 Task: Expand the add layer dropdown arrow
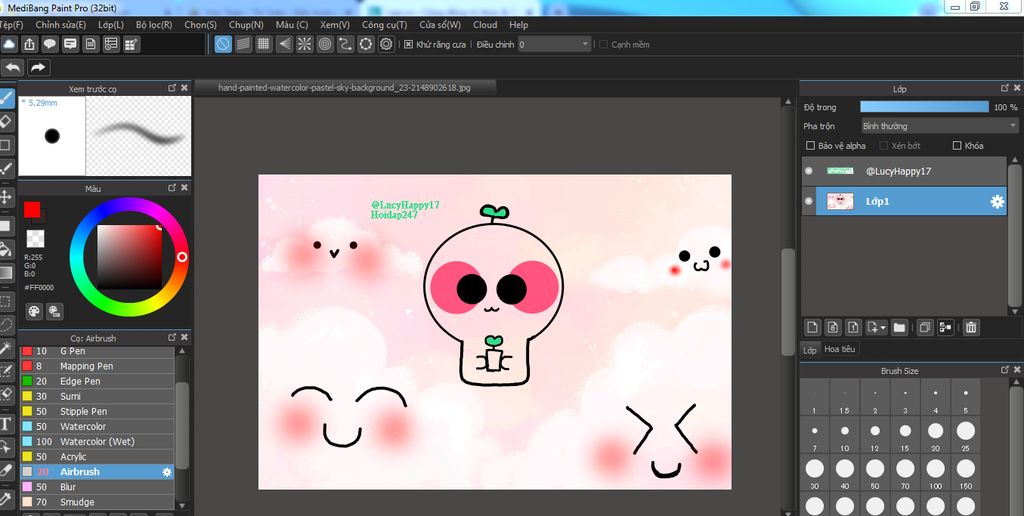coord(883,327)
